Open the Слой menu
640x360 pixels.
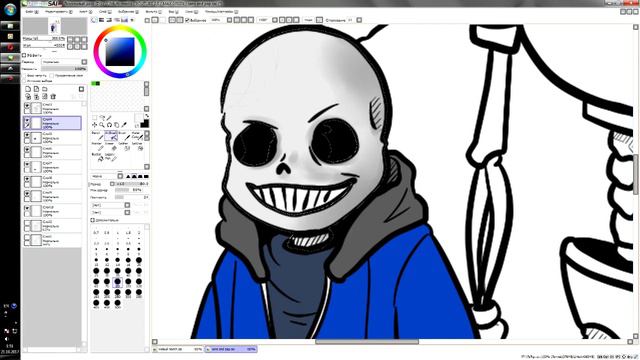tap(105, 12)
